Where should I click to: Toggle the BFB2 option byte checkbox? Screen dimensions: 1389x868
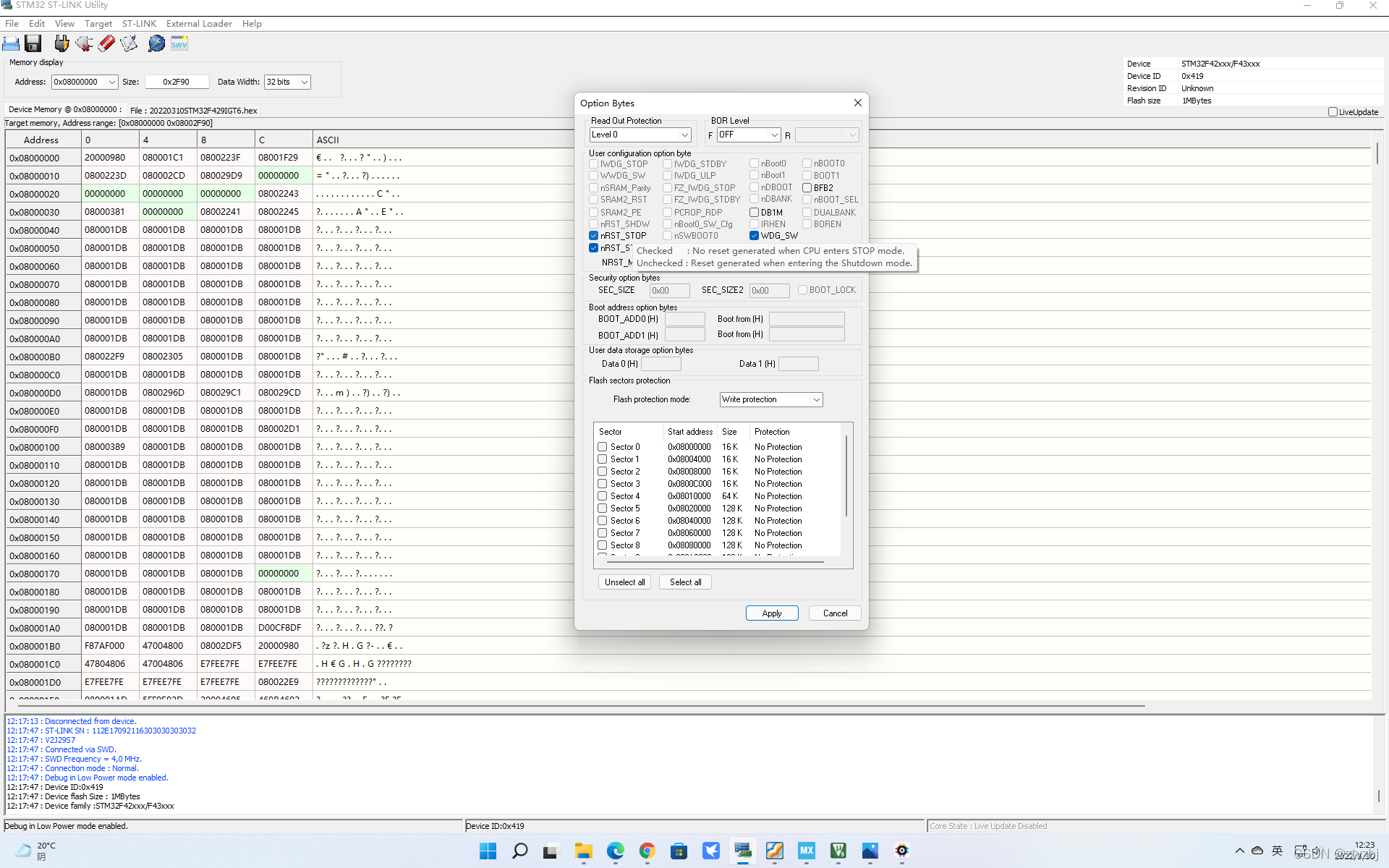tap(806, 187)
